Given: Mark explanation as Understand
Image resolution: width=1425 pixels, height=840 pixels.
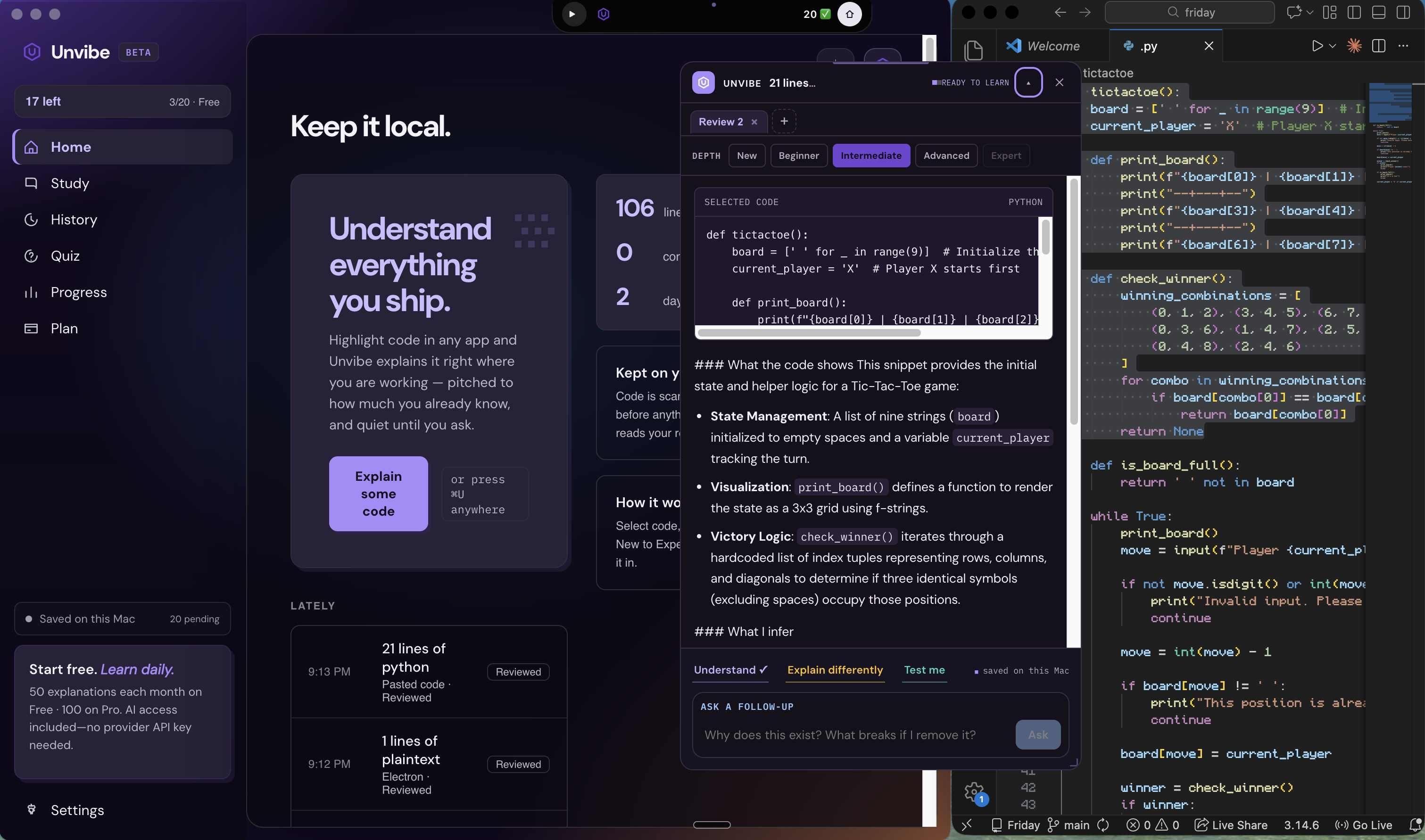Looking at the screenshot, I should (x=730, y=670).
